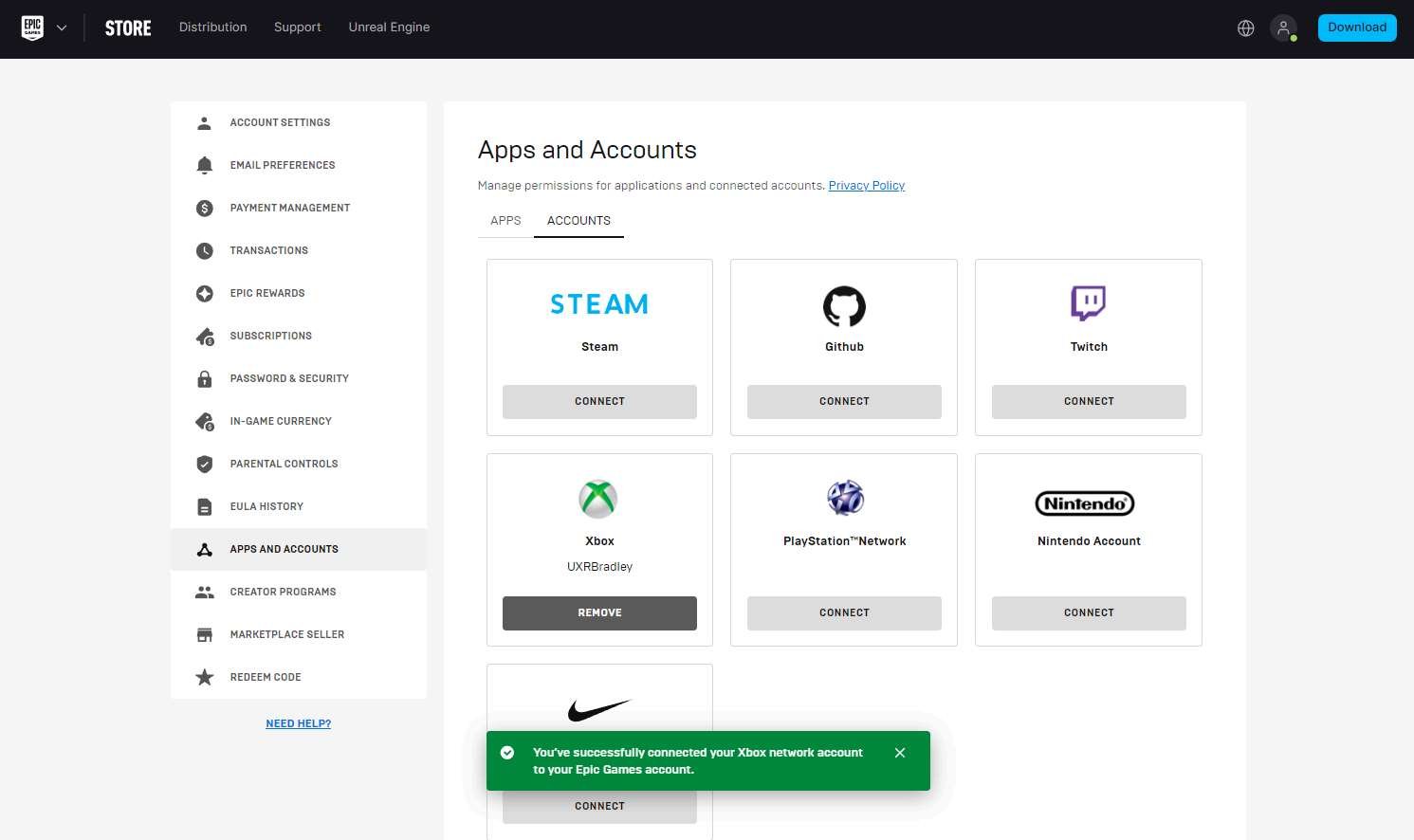This screenshot has height=840, width=1414.
Task: Click the Payment Management dollar icon
Action: 204,209
